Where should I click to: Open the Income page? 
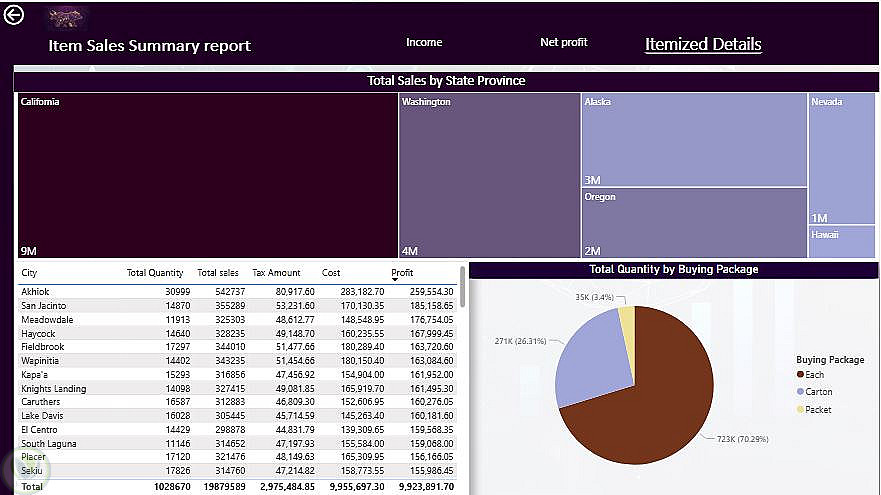(424, 42)
